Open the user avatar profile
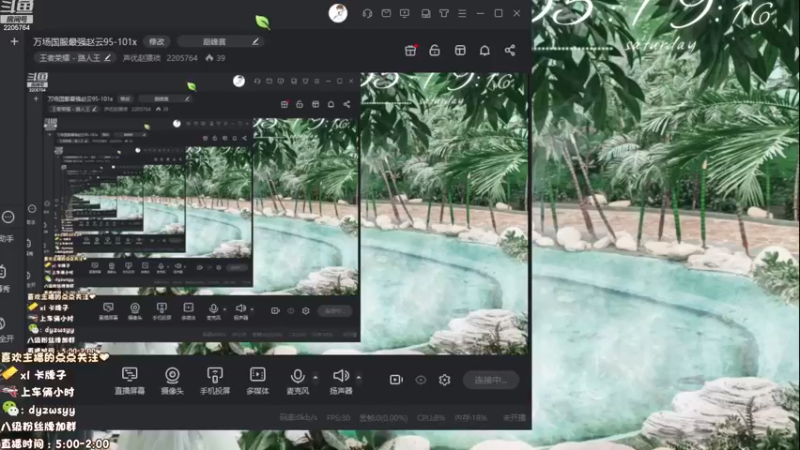The height and width of the screenshot is (450, 800). [338, 13]
